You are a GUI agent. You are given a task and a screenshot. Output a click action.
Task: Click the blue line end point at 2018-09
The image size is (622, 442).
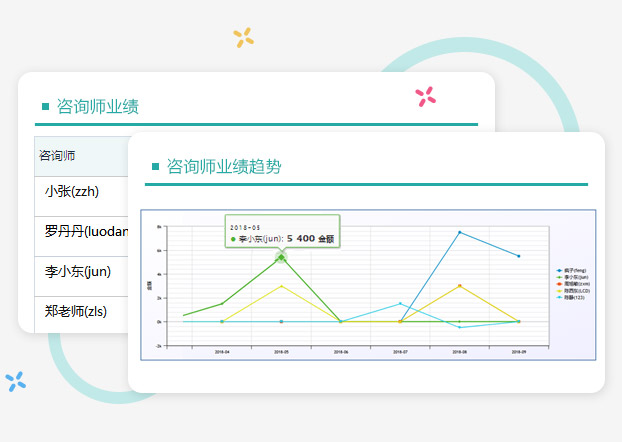tap(518, 256)
